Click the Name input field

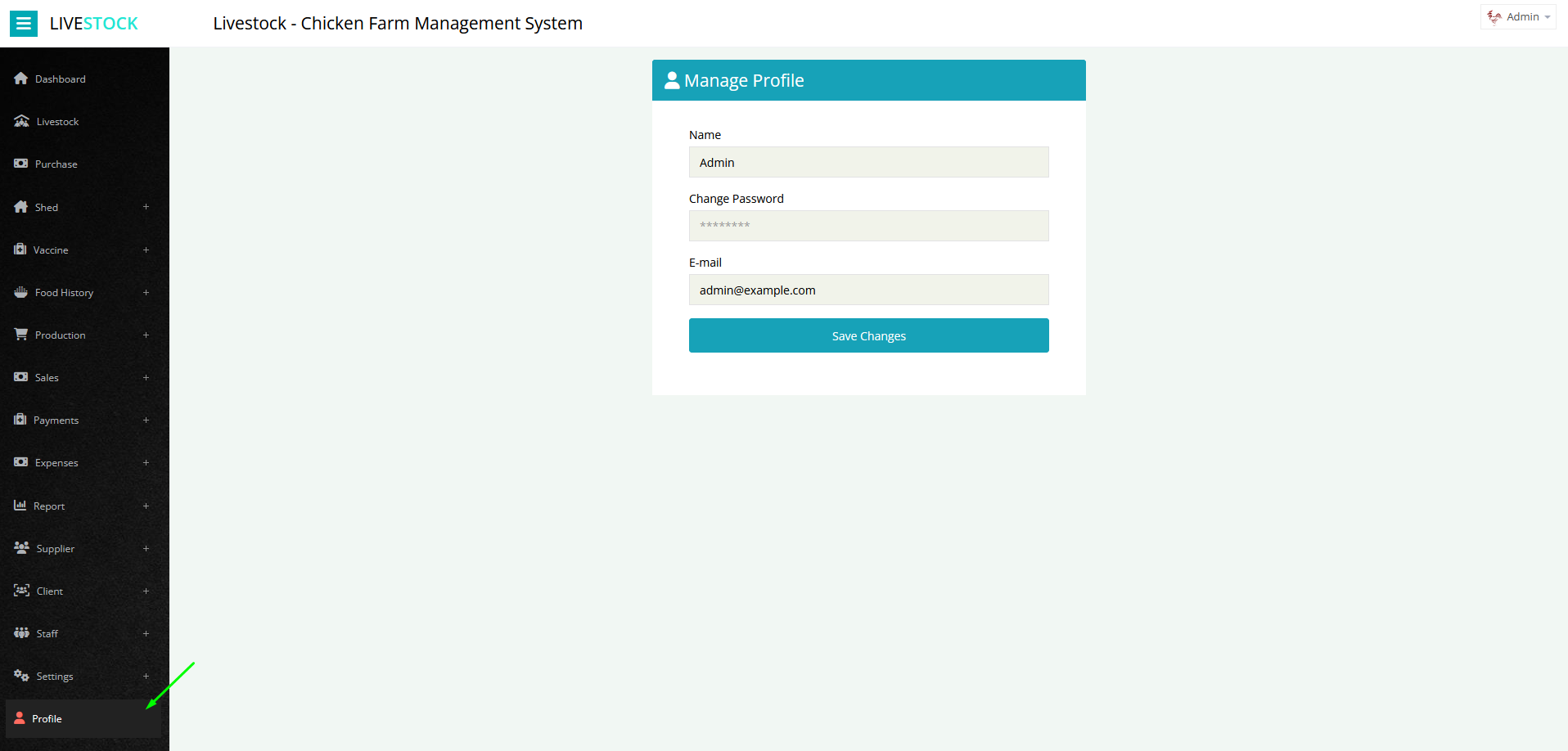(868, 162)
